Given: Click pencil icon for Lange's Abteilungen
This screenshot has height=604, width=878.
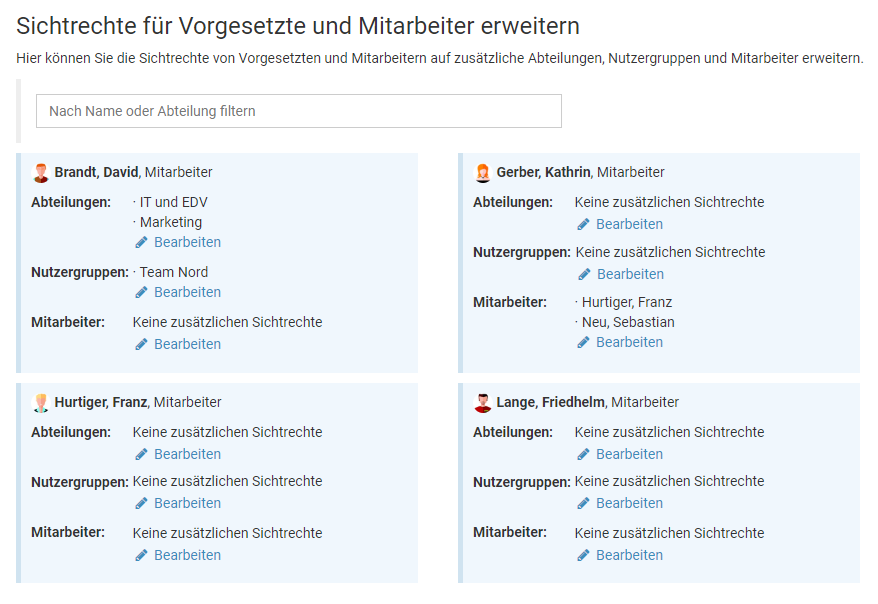Looking at the screenshot, I should [x=584, y=455].
